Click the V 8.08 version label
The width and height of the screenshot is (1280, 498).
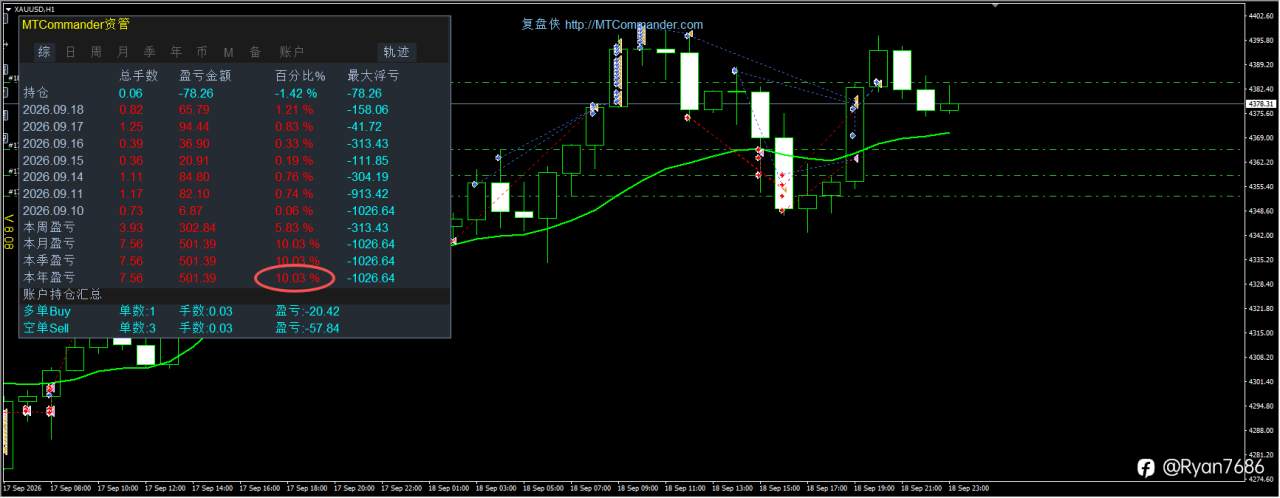pyautogui.click(x=9, y=233)
